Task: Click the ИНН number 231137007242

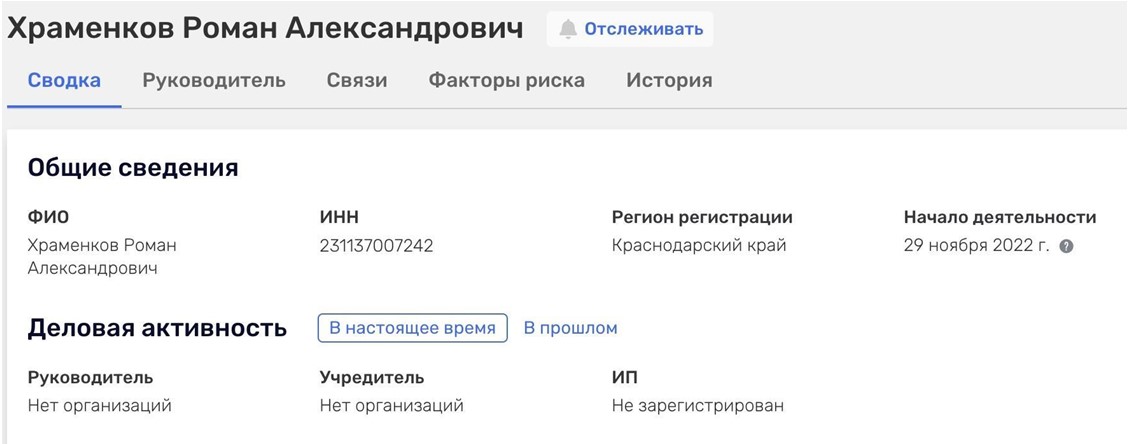Action: click(376, 245)
